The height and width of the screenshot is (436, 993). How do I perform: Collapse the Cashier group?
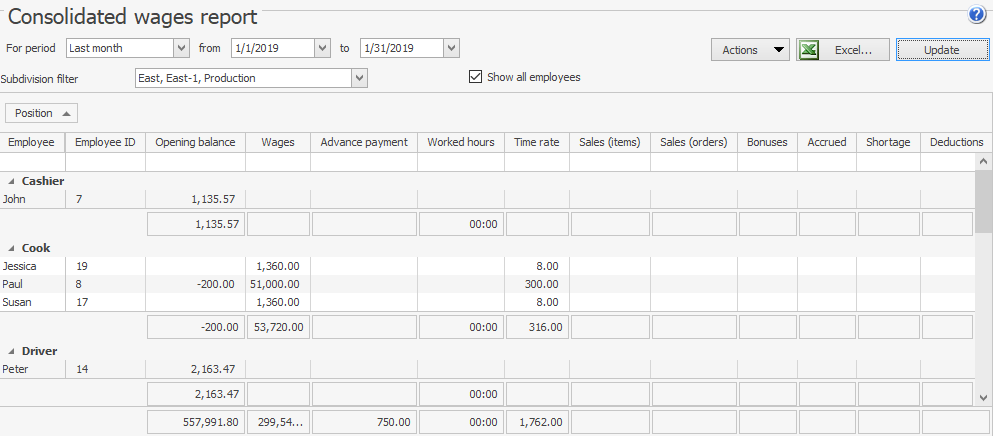click(x=12, y=181)
